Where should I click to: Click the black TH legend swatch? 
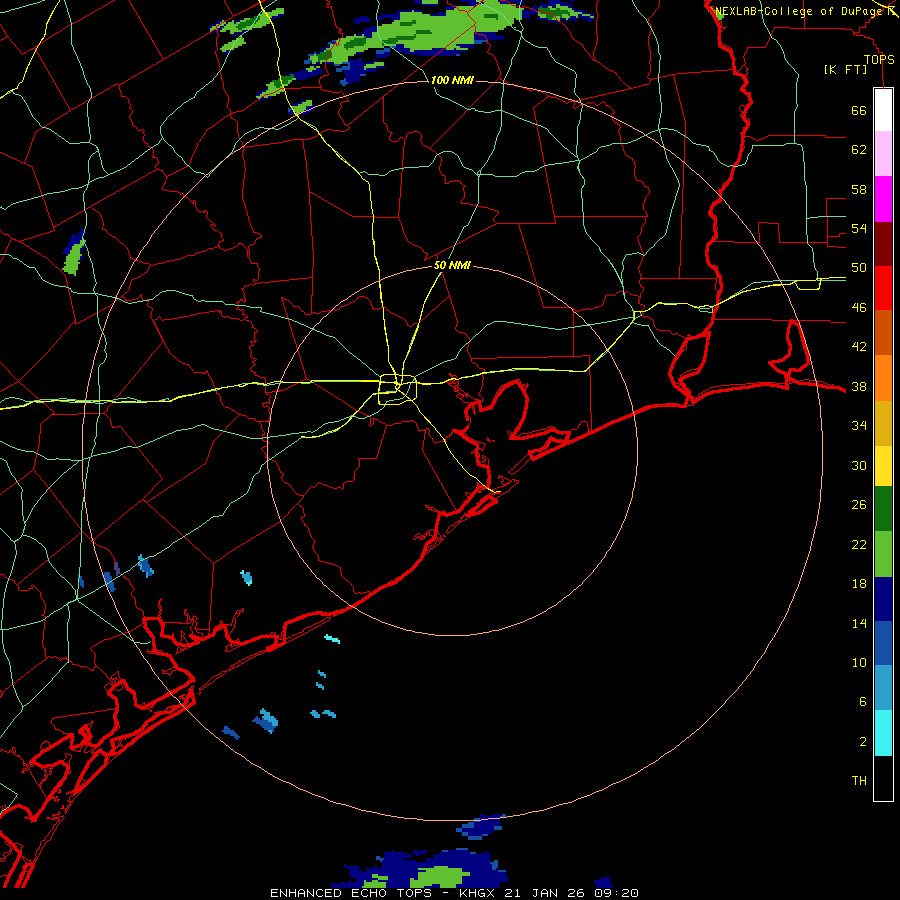(883, 778)
